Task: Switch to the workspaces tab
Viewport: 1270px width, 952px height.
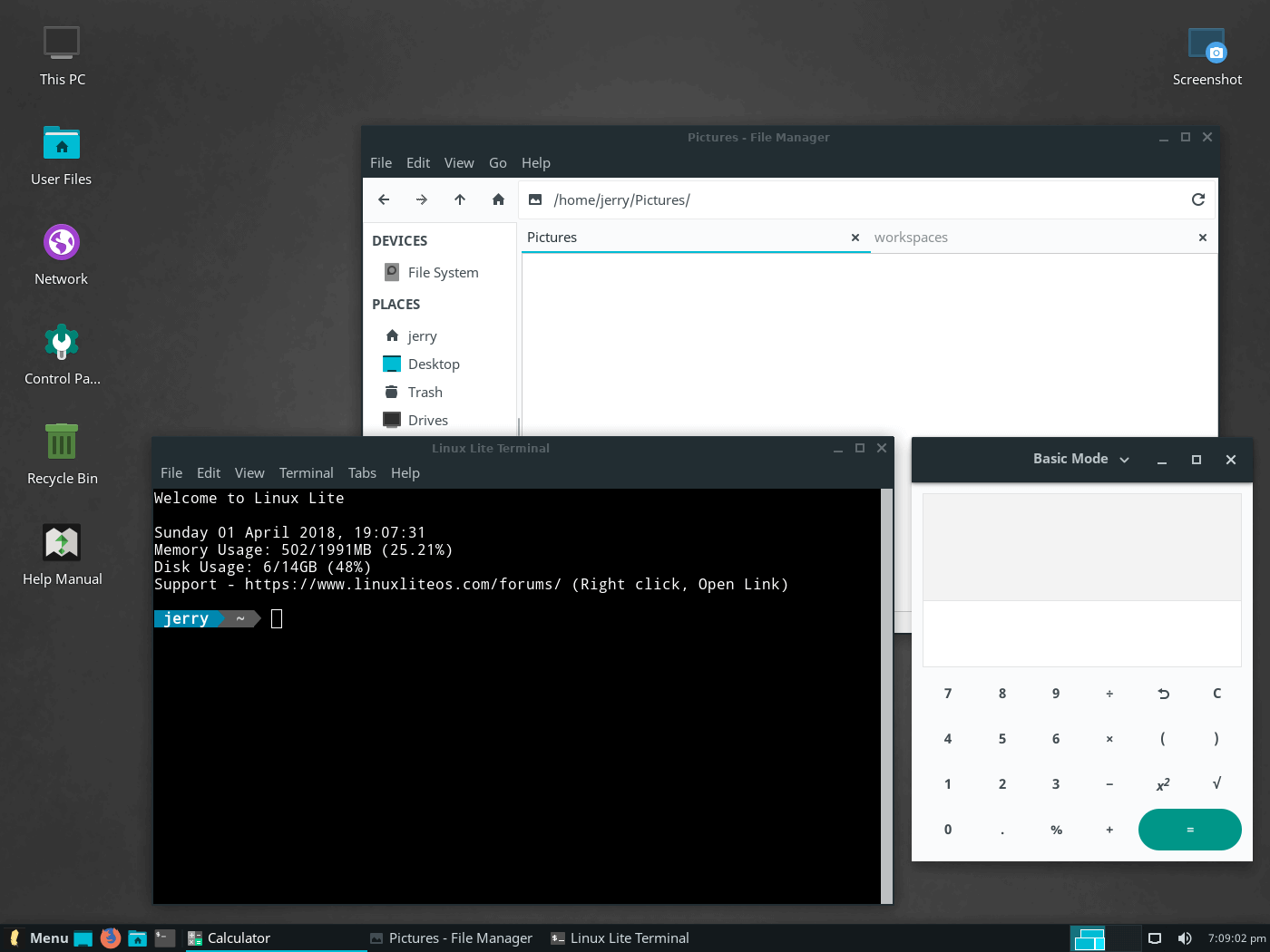Action: [911, 238]
